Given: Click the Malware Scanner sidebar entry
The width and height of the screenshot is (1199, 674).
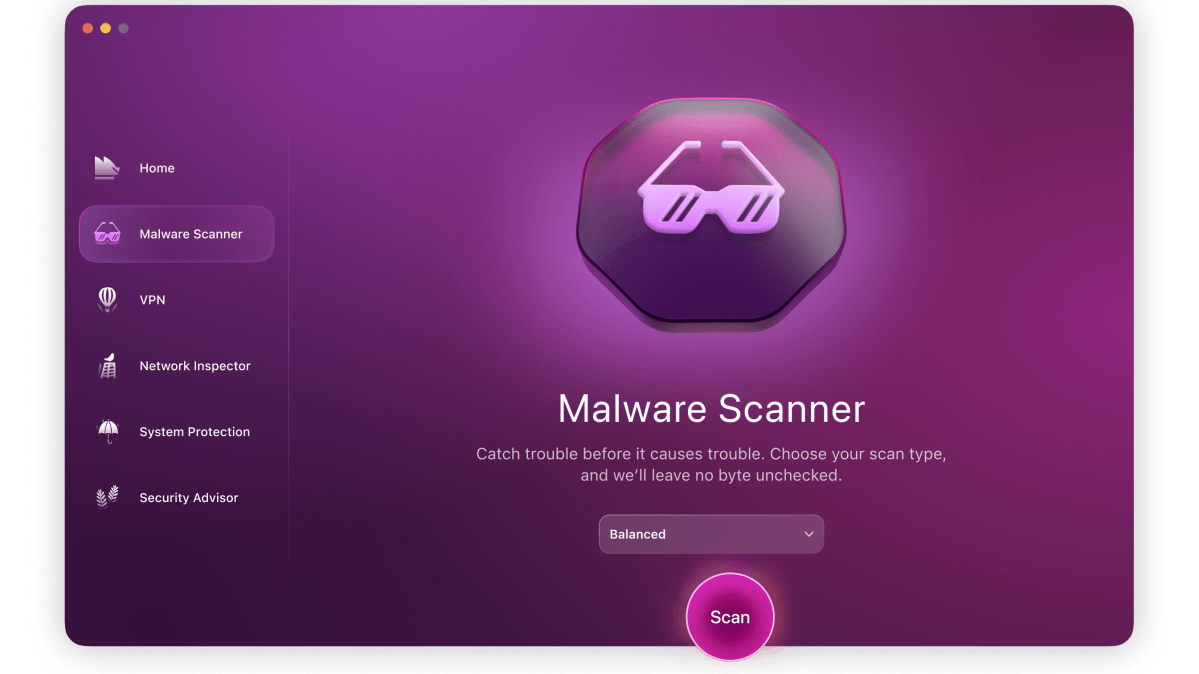Looking at the screenshot, I should pos(176,233).
